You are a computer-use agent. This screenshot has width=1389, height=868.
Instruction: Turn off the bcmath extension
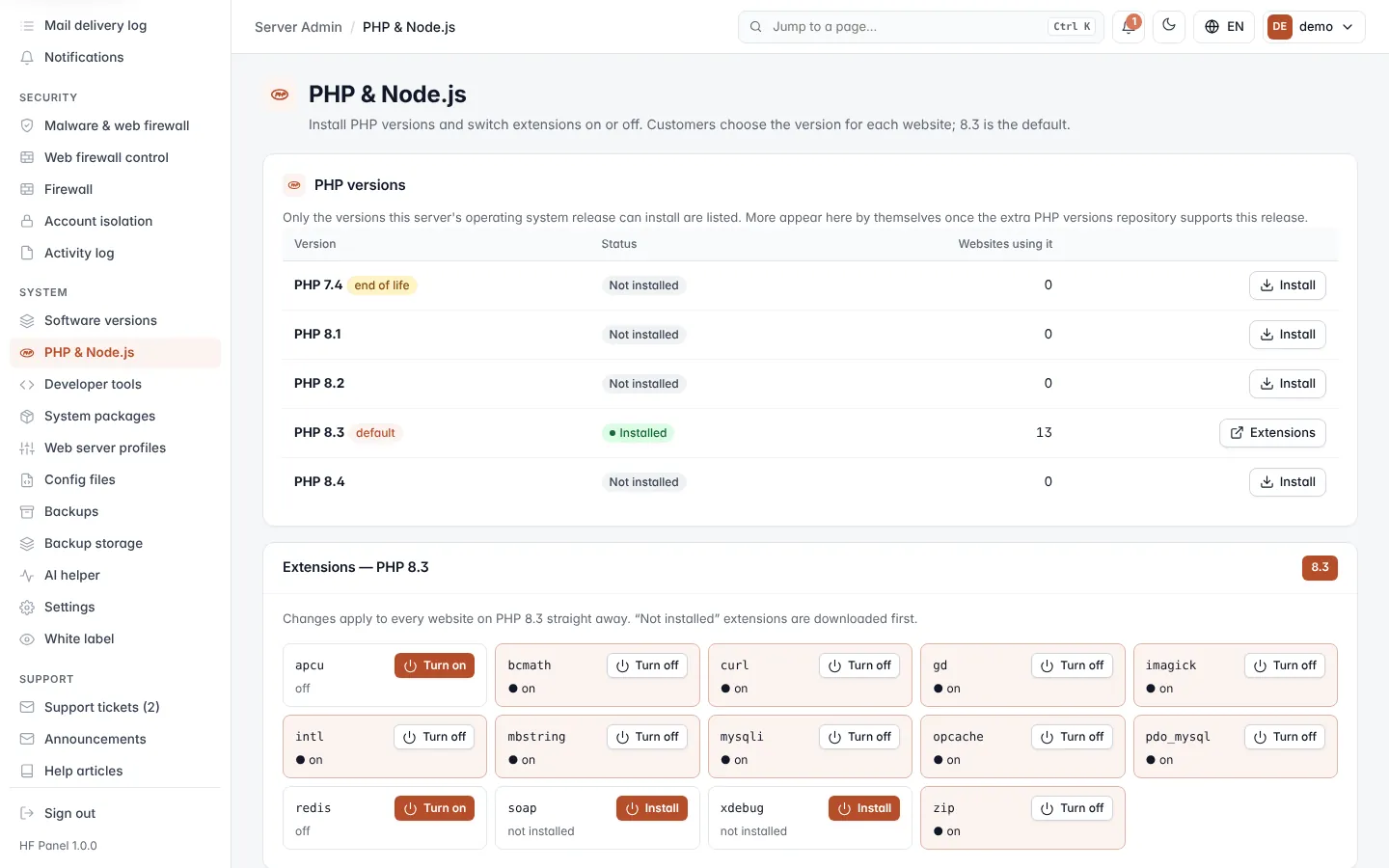pyautogui.click(x=647, y=665)
